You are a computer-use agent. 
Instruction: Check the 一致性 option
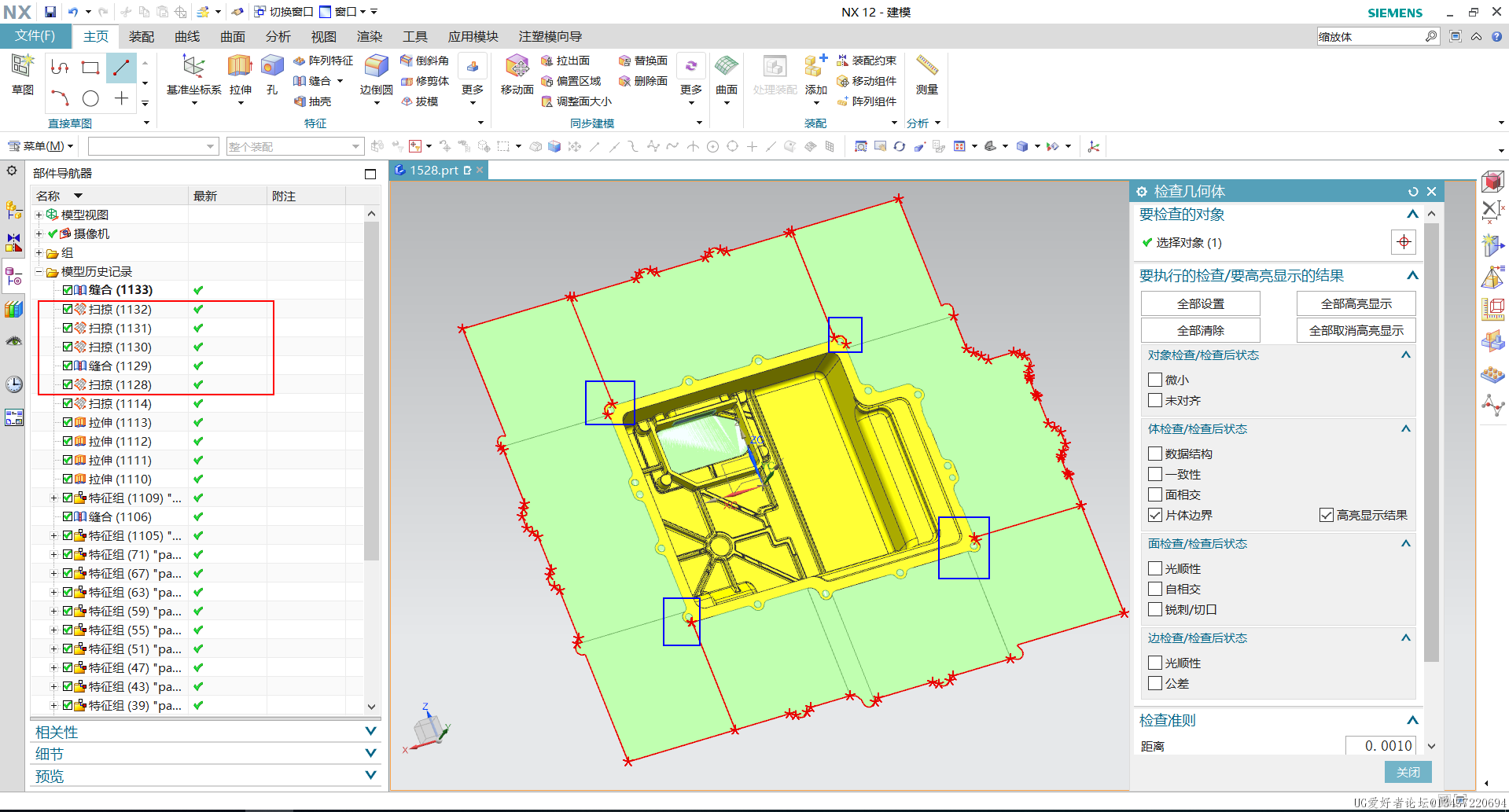coord(1155,474)
